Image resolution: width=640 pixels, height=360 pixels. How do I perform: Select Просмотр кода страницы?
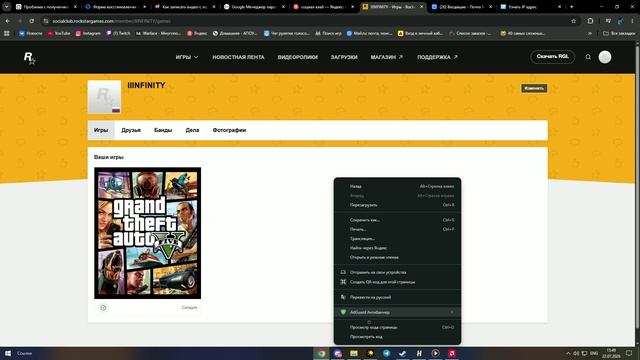point(398,327)
